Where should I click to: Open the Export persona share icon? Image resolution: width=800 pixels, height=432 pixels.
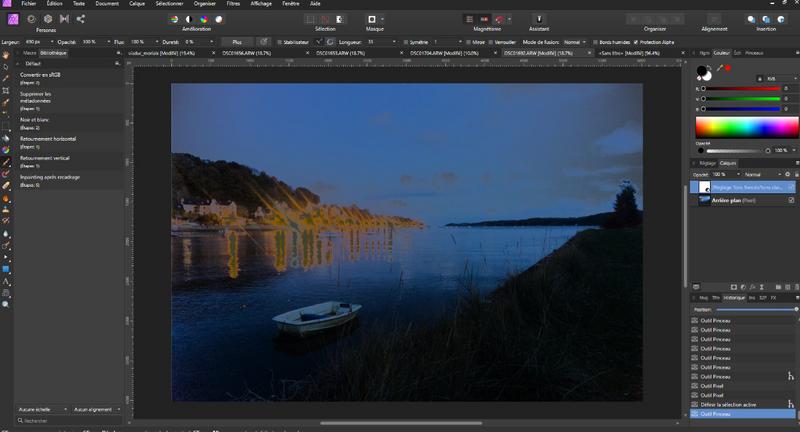tap(81, 19)
